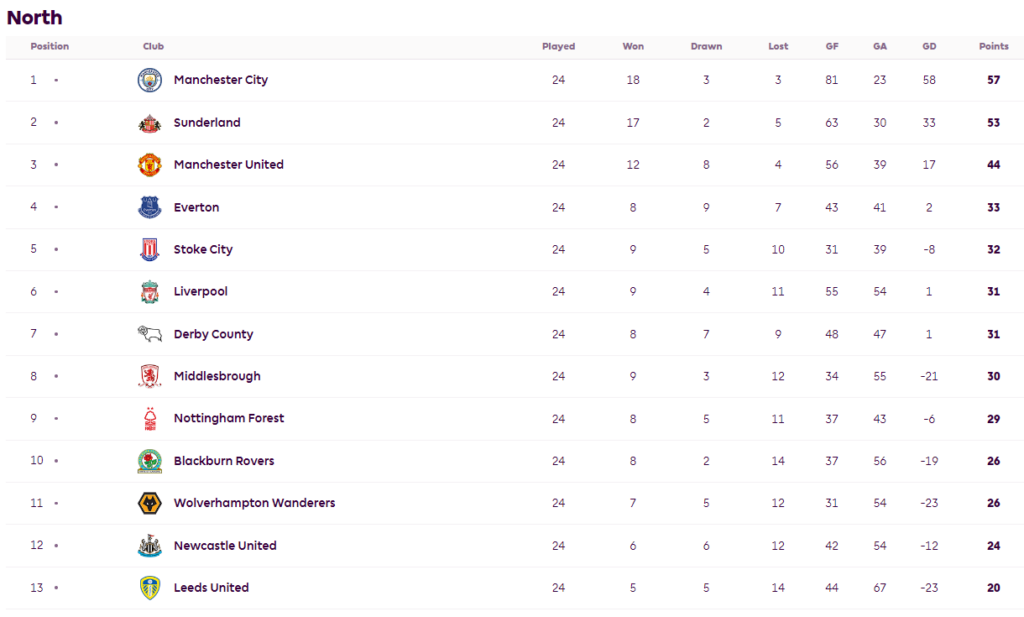Sort table by Points column header
The width and height of the screenshot is (1024, 617).
[993, 47]
